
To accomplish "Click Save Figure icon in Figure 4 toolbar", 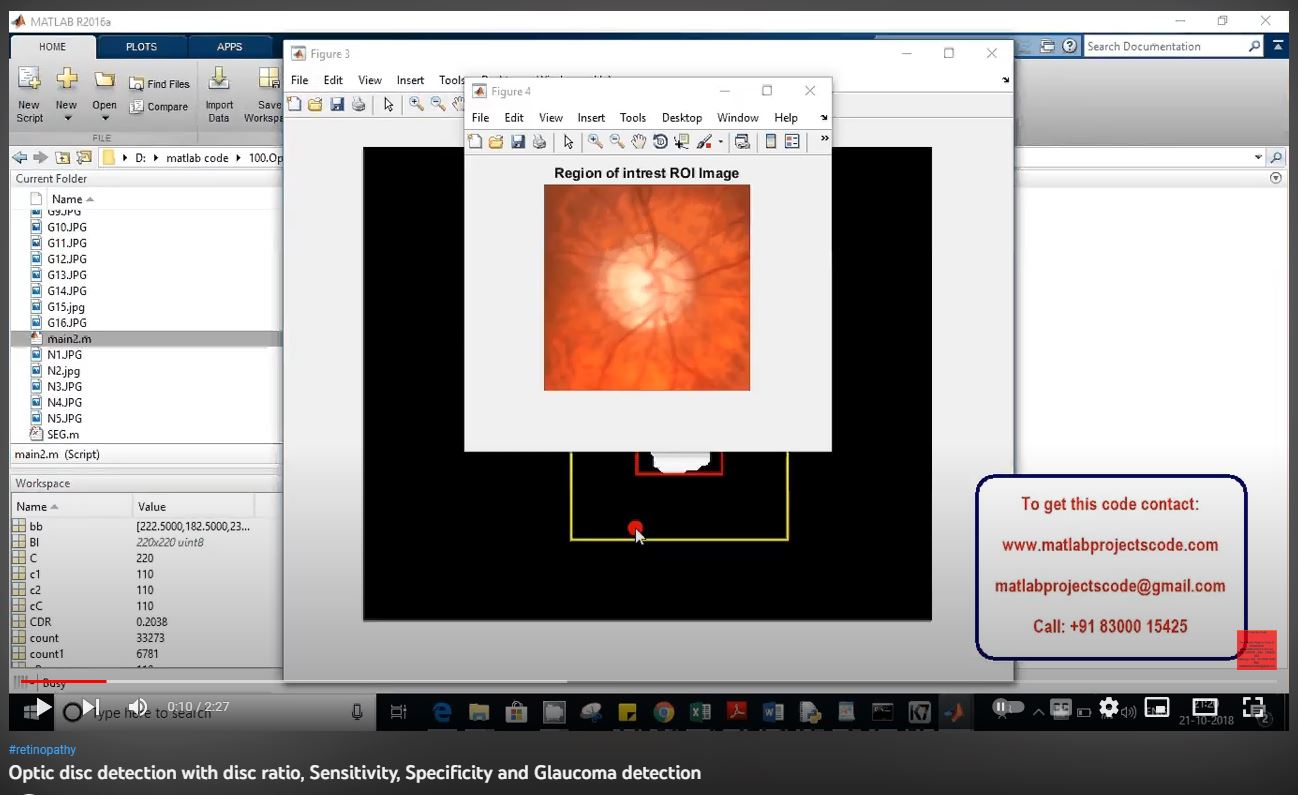I will 518,142.
